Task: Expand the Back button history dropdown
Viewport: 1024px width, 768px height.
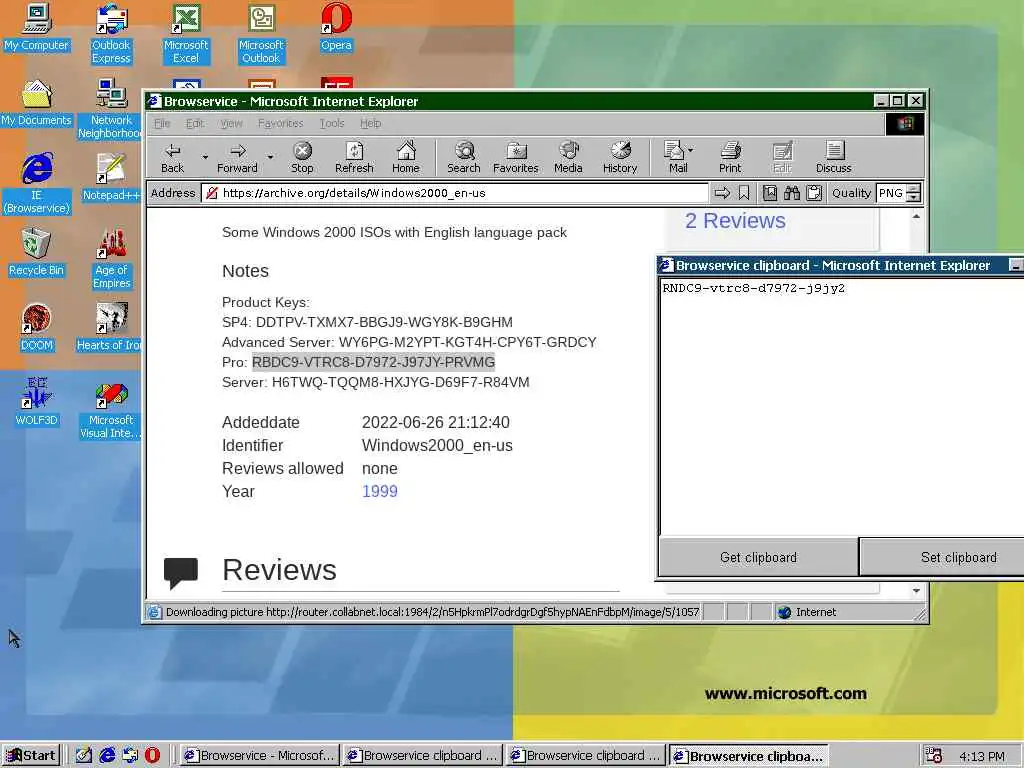Action: tap(204, 157)
